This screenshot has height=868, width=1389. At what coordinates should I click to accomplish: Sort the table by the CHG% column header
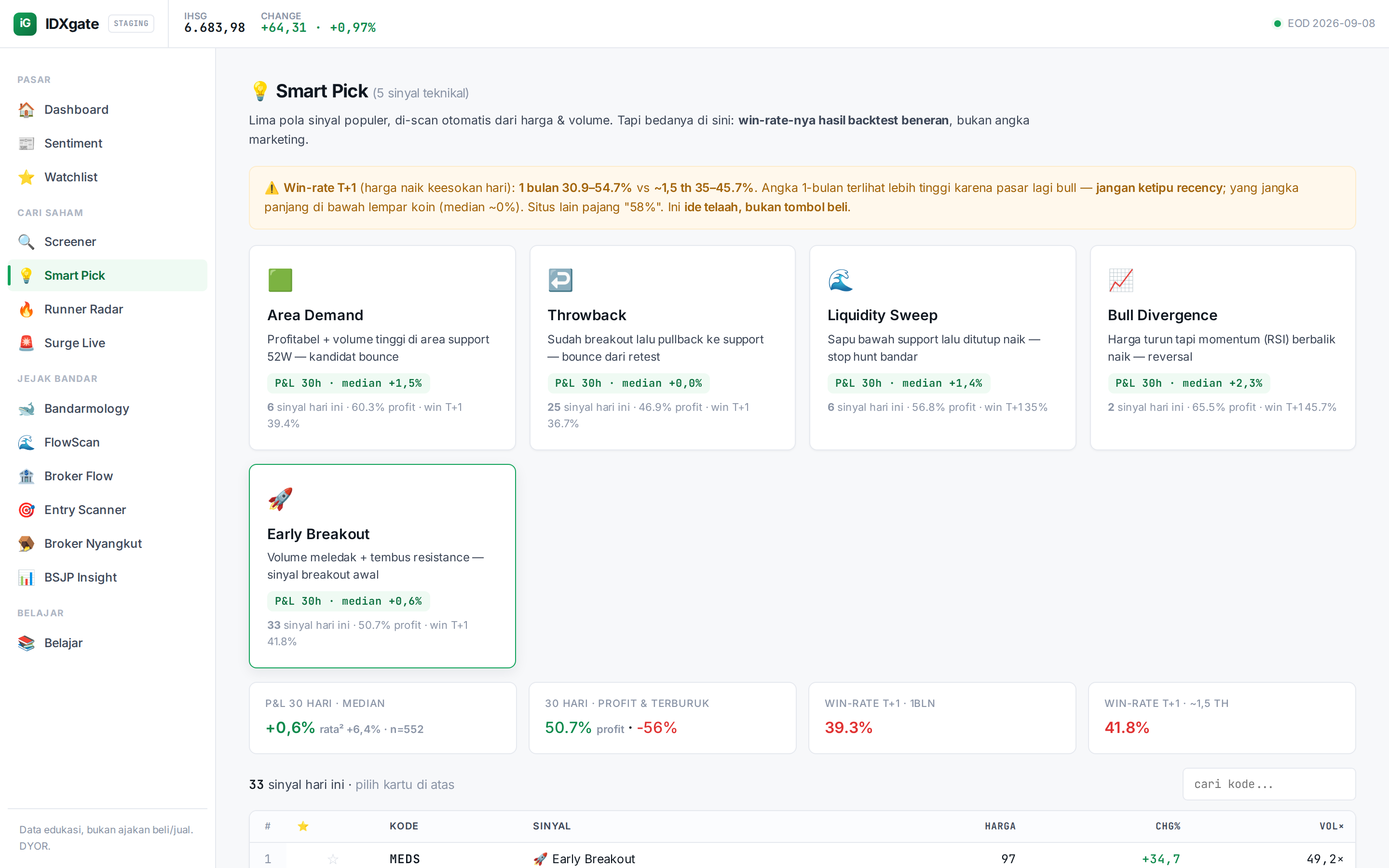click(x=1168, y=826)
